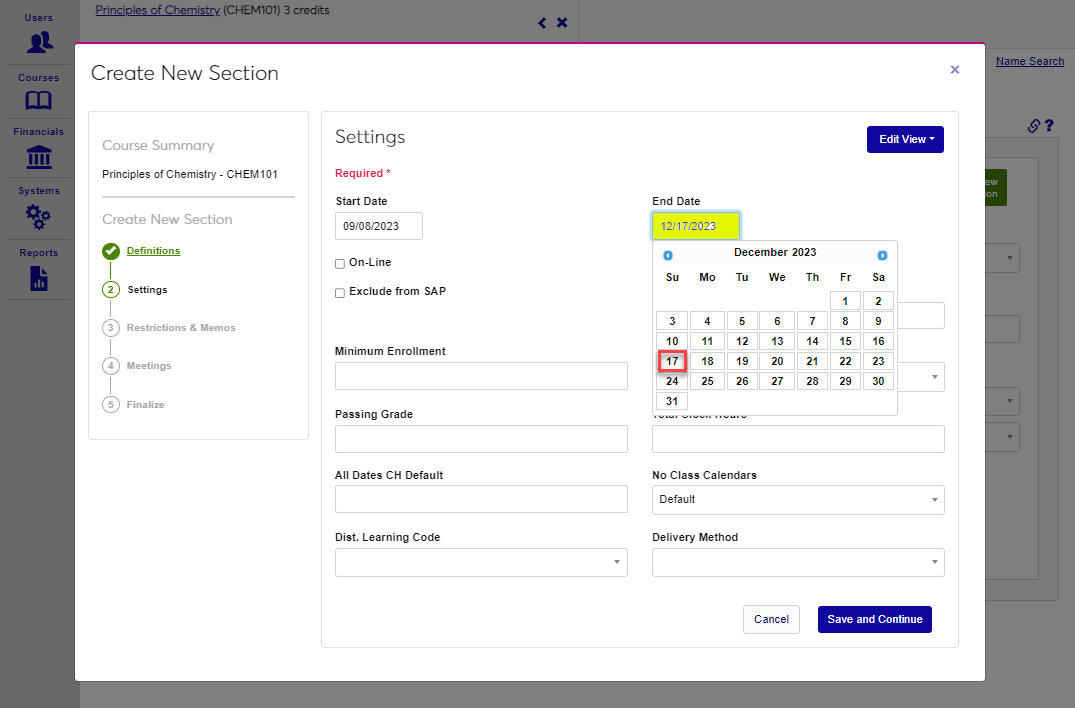This screenshot has height=708, width=1075.
Task: Open the Users sidebar icon
Action: (39, 42)
